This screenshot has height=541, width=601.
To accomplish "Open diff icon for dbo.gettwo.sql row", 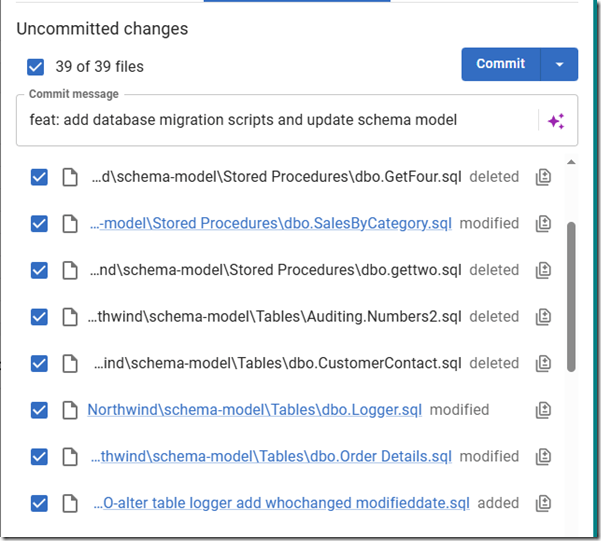I will point(543,270).
